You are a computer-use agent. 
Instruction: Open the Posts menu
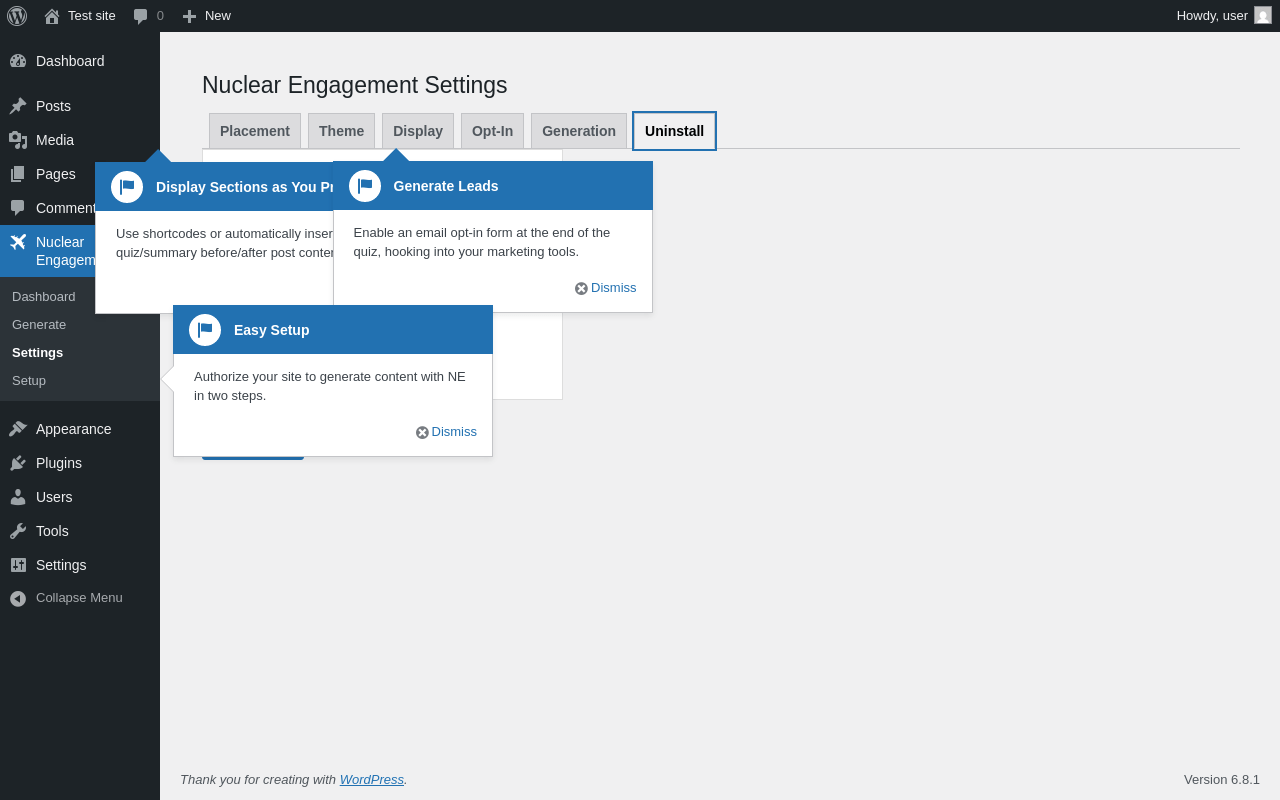[x=80, y=106]
